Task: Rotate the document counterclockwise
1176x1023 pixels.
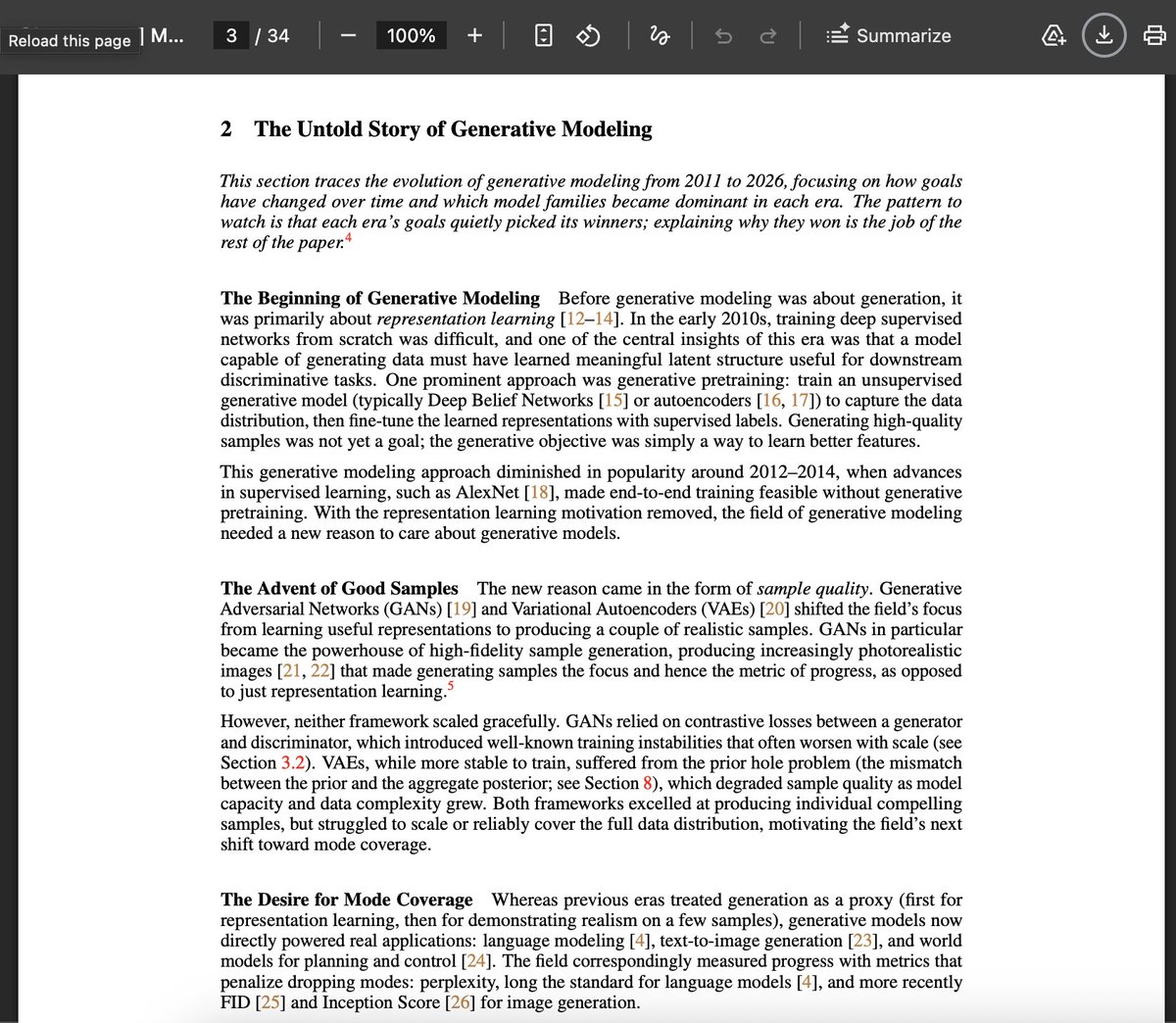Action: 588,36
